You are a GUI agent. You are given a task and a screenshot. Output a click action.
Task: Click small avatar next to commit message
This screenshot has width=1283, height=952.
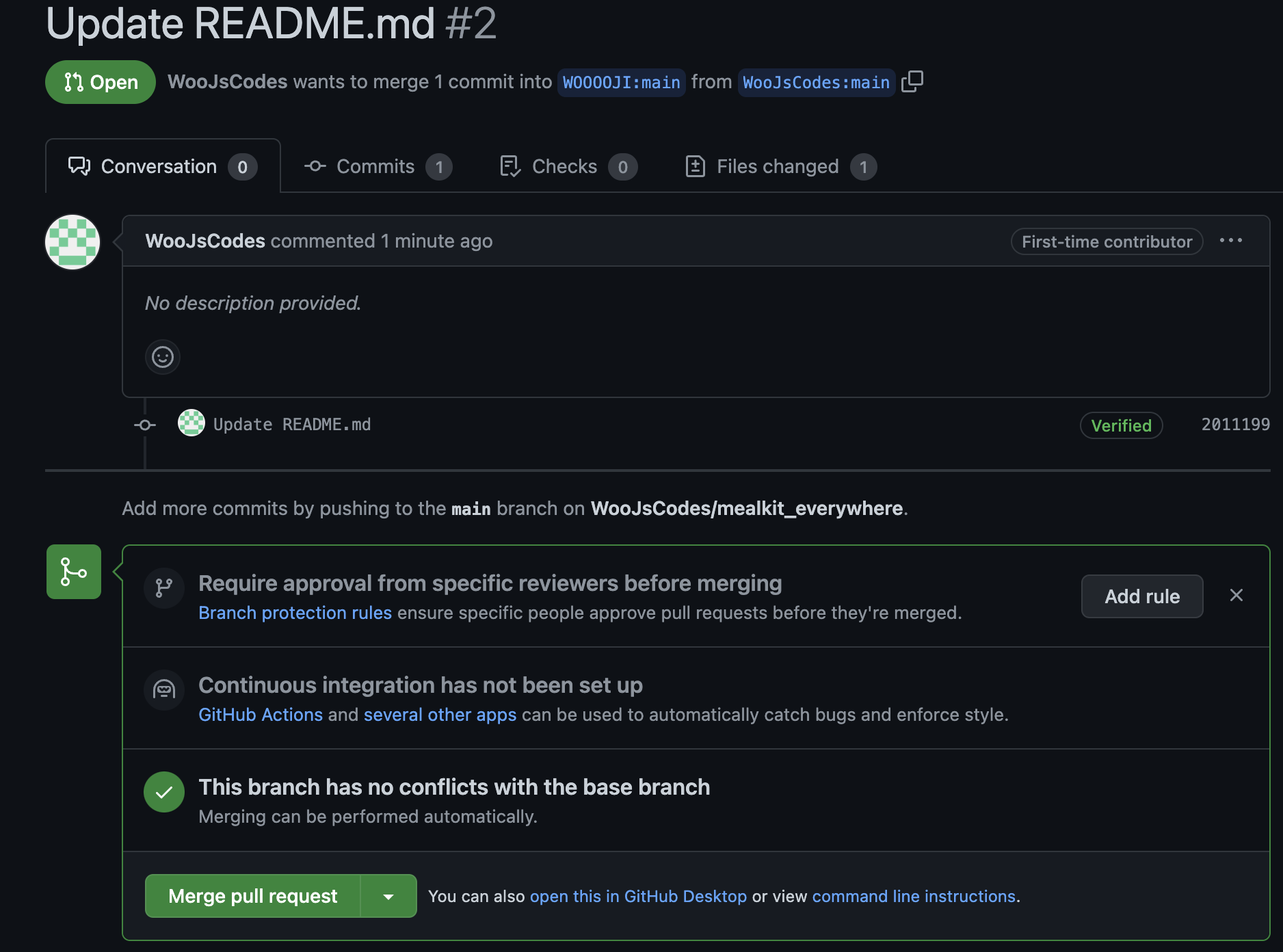191,423
